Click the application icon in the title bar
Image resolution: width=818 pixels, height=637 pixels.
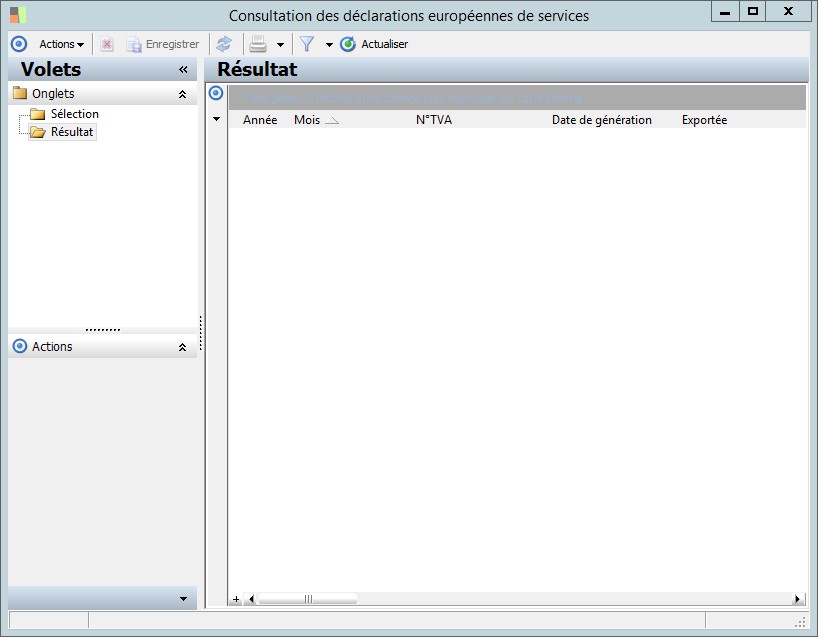click(x=18, y=15)
